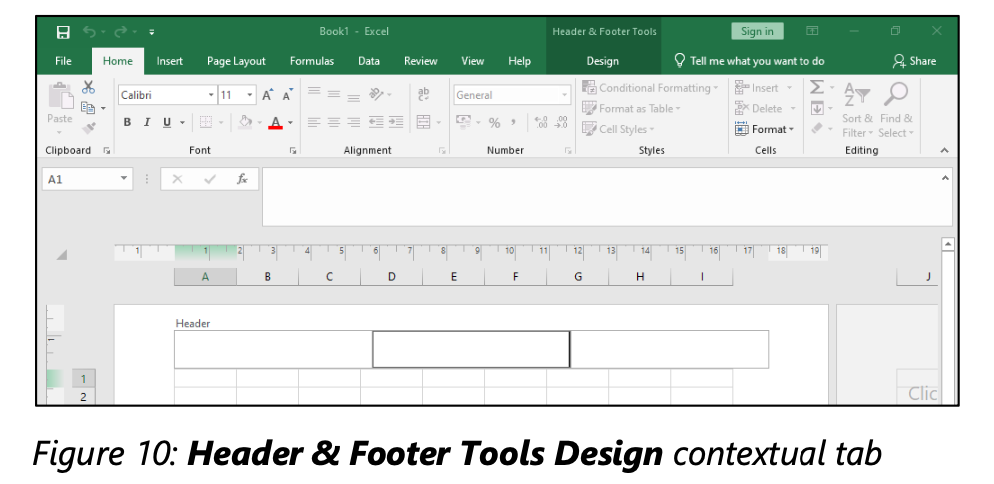Click the Undo arrow in the quick access toolbar

tap(89, 32)
